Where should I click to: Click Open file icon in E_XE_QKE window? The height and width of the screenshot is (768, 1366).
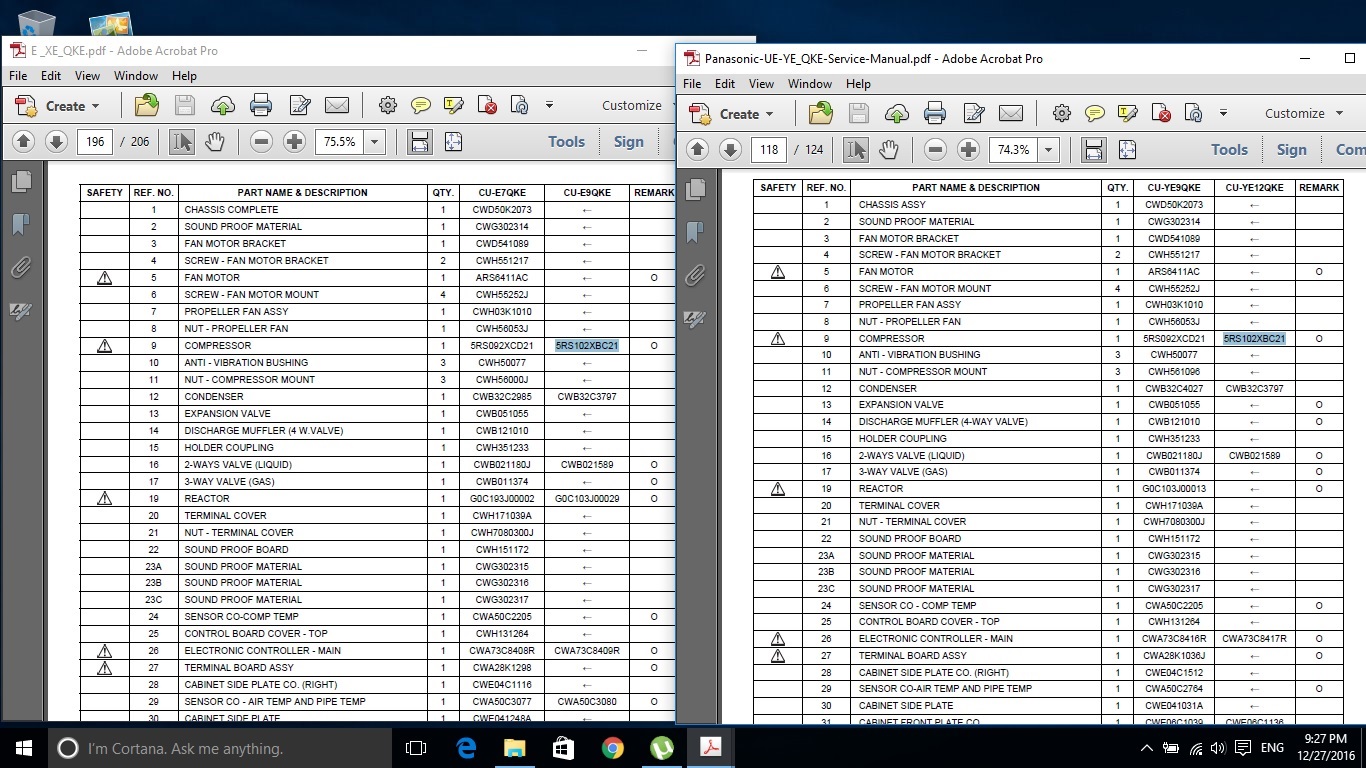(x=147, y=105)
